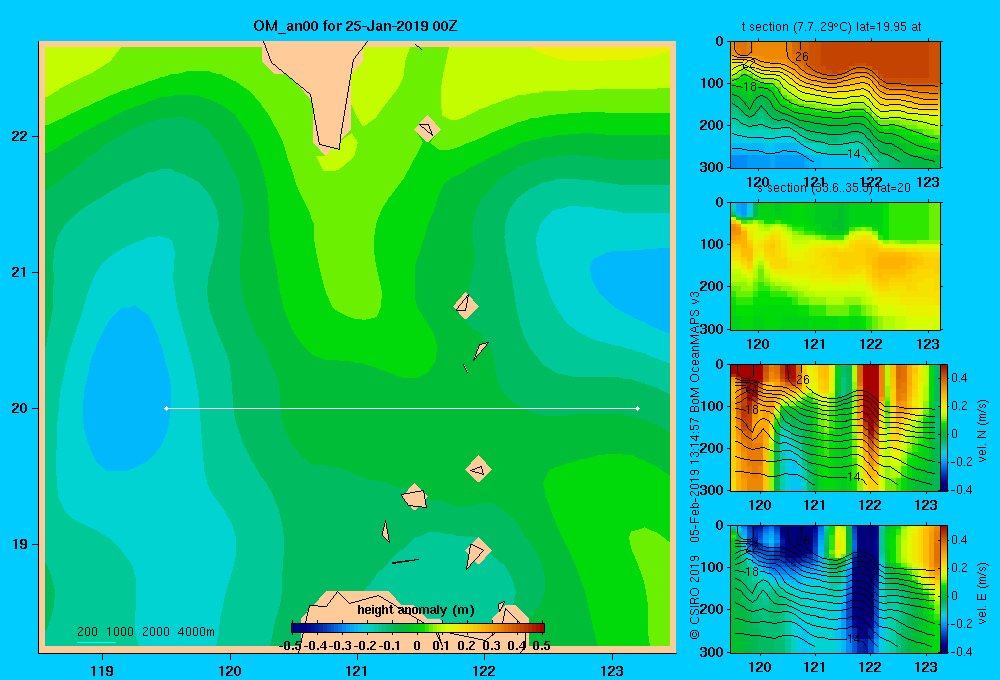This screenshot has height=680, width=1000.
Task: Click depth label 300 on the s section
Action: 713,329
